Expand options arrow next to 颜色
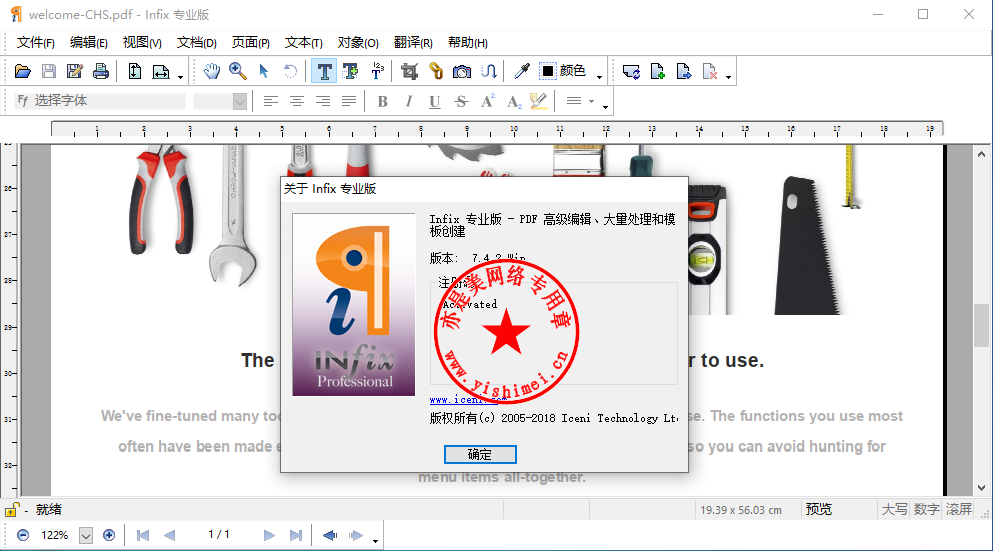Viewport: 993px width, 551px height. 599,77
